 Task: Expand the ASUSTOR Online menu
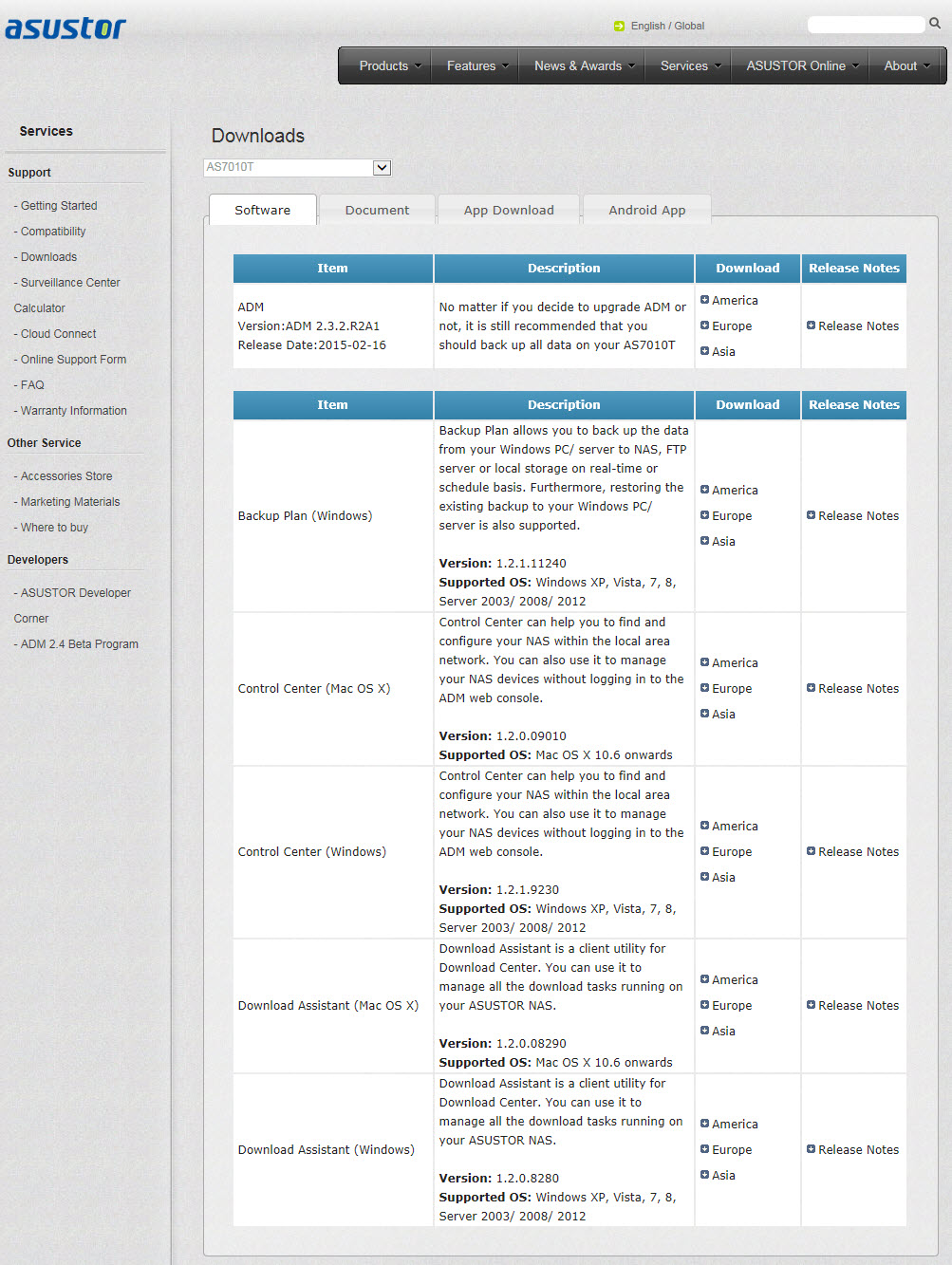tap(802, 65)
